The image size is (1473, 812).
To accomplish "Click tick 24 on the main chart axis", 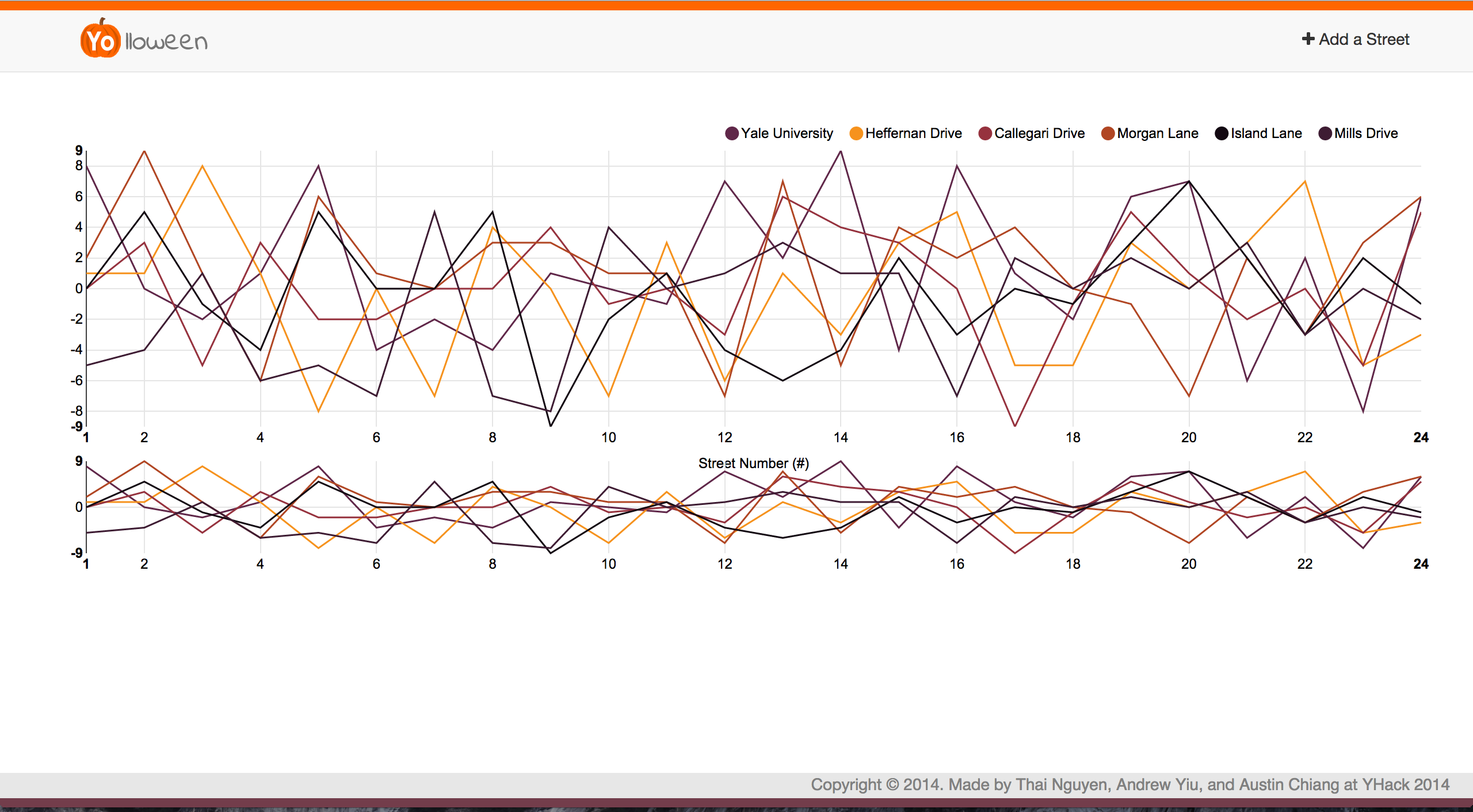I will coord(1421,438).
